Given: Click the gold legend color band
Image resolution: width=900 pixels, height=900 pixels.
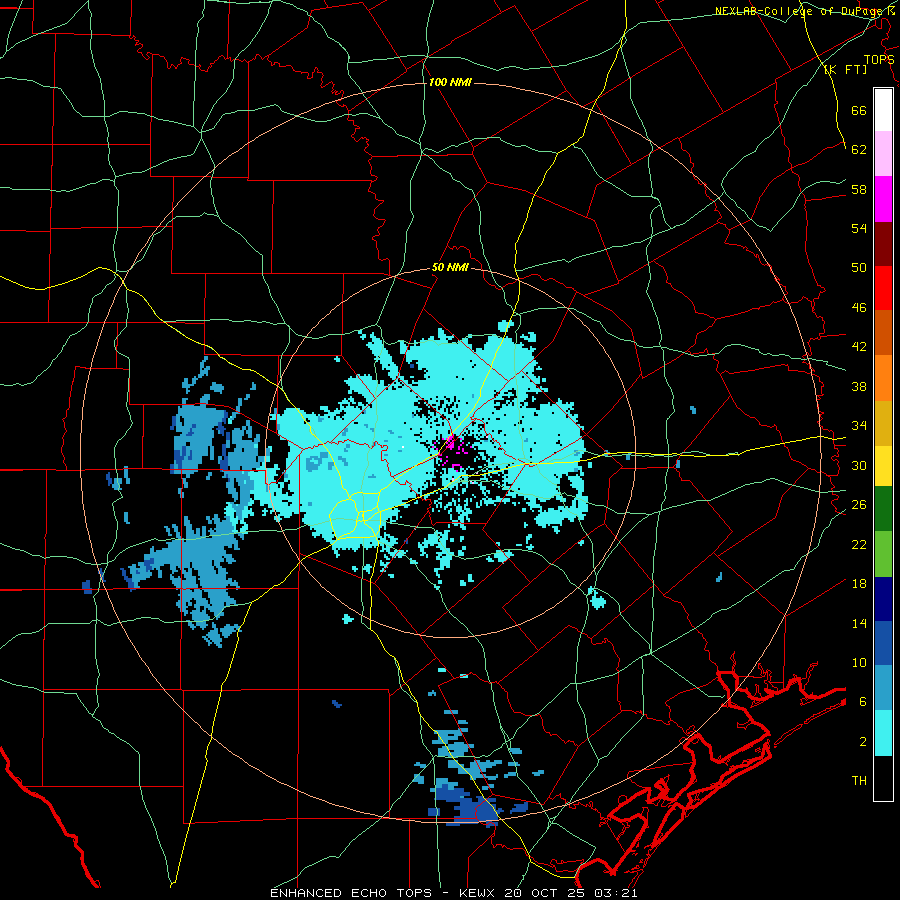Looking at the screenshot, I should pos(883,423).
